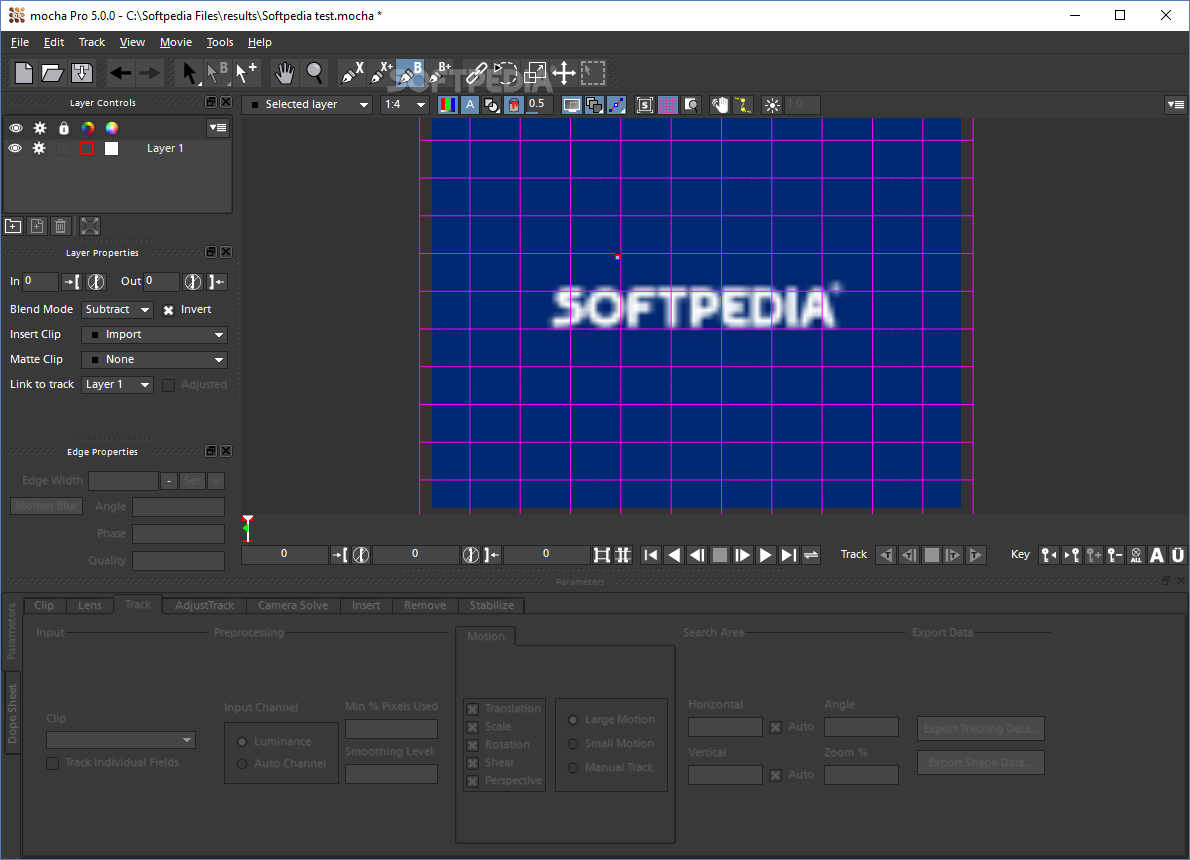
Task: Select the Move four-arrow tool
Action: point(564,73)
